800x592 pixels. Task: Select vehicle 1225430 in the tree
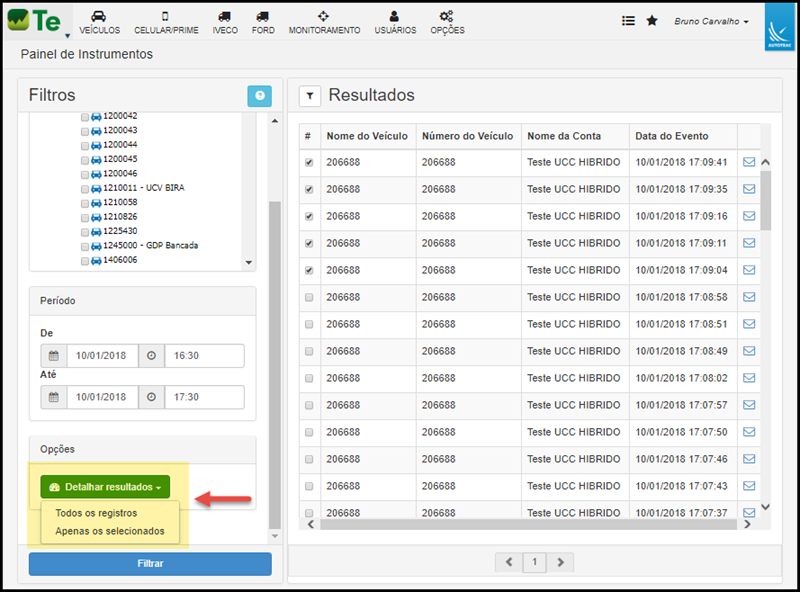(x=120, y=231)
